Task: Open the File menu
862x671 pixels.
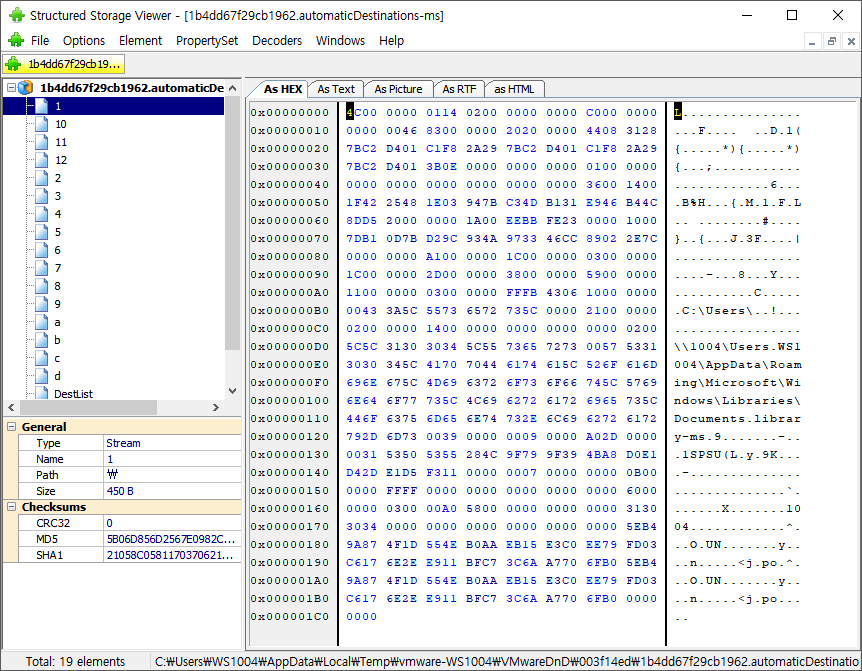Action: (40, 41)
